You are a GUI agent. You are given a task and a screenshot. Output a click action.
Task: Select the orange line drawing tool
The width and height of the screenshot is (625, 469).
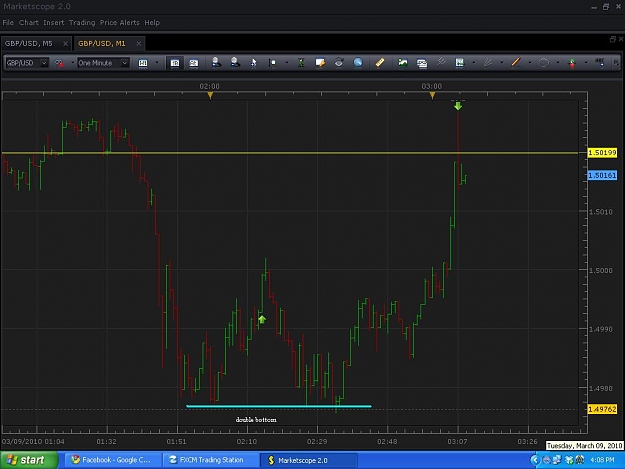[516, 63]
